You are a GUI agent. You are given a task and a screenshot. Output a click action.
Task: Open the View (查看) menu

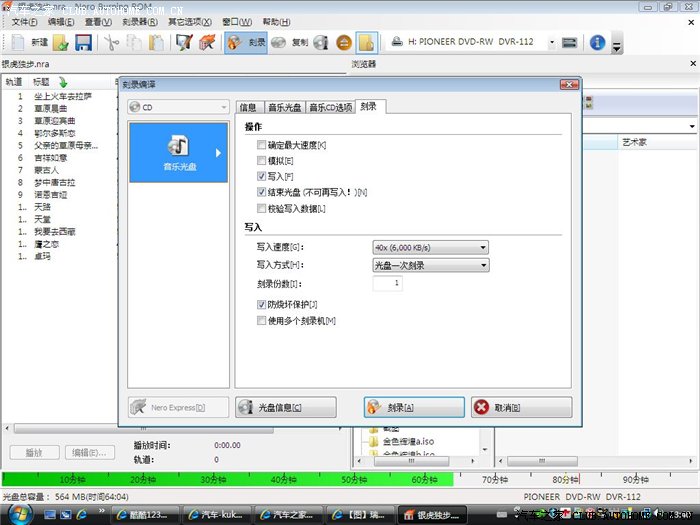point(98,22)
